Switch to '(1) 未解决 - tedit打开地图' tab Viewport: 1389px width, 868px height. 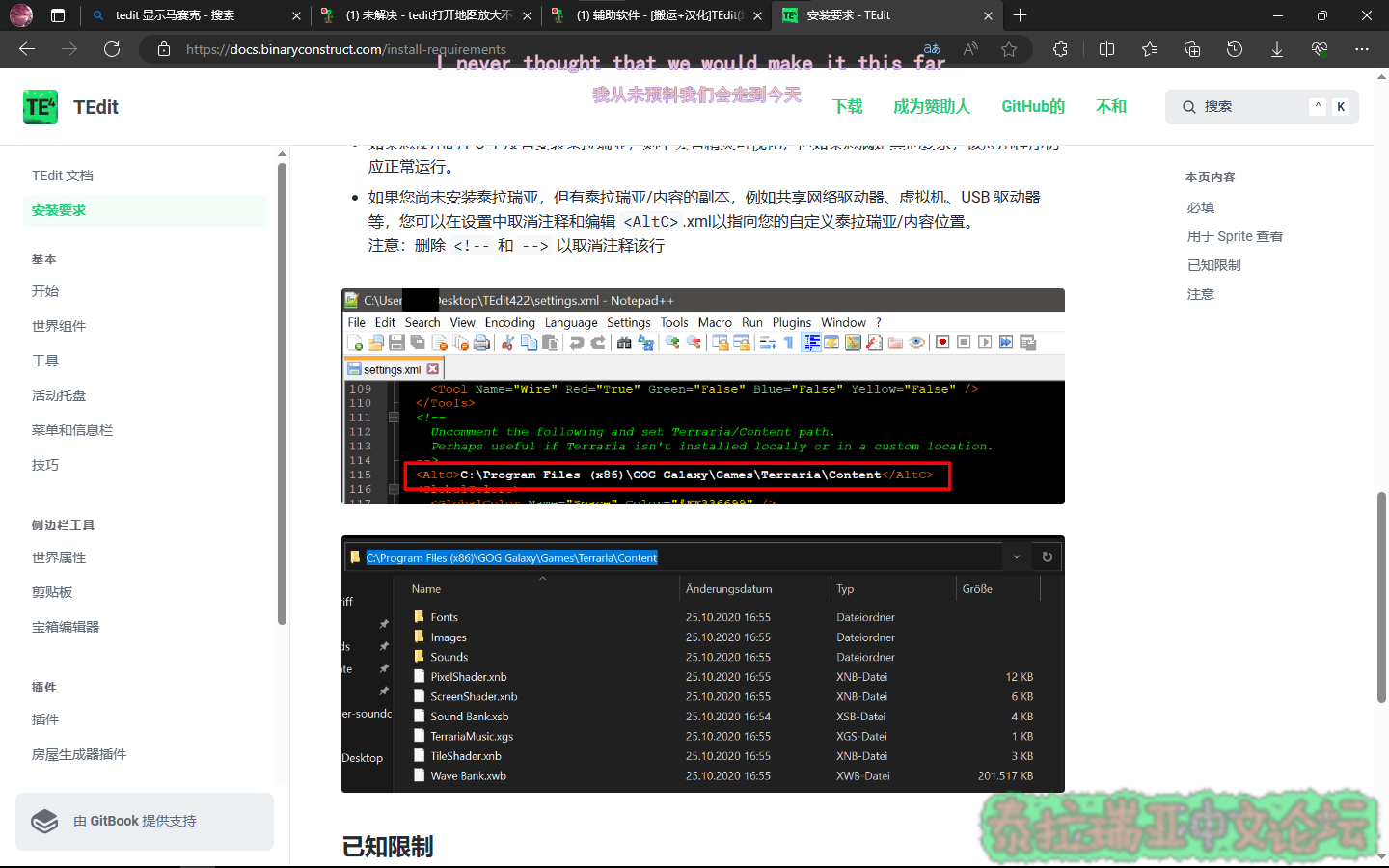(x=428, y=15)
